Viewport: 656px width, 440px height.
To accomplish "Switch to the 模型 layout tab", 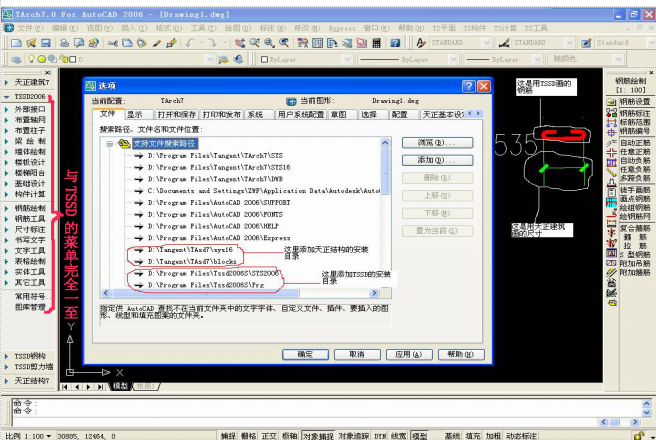I will coord(120,386).
